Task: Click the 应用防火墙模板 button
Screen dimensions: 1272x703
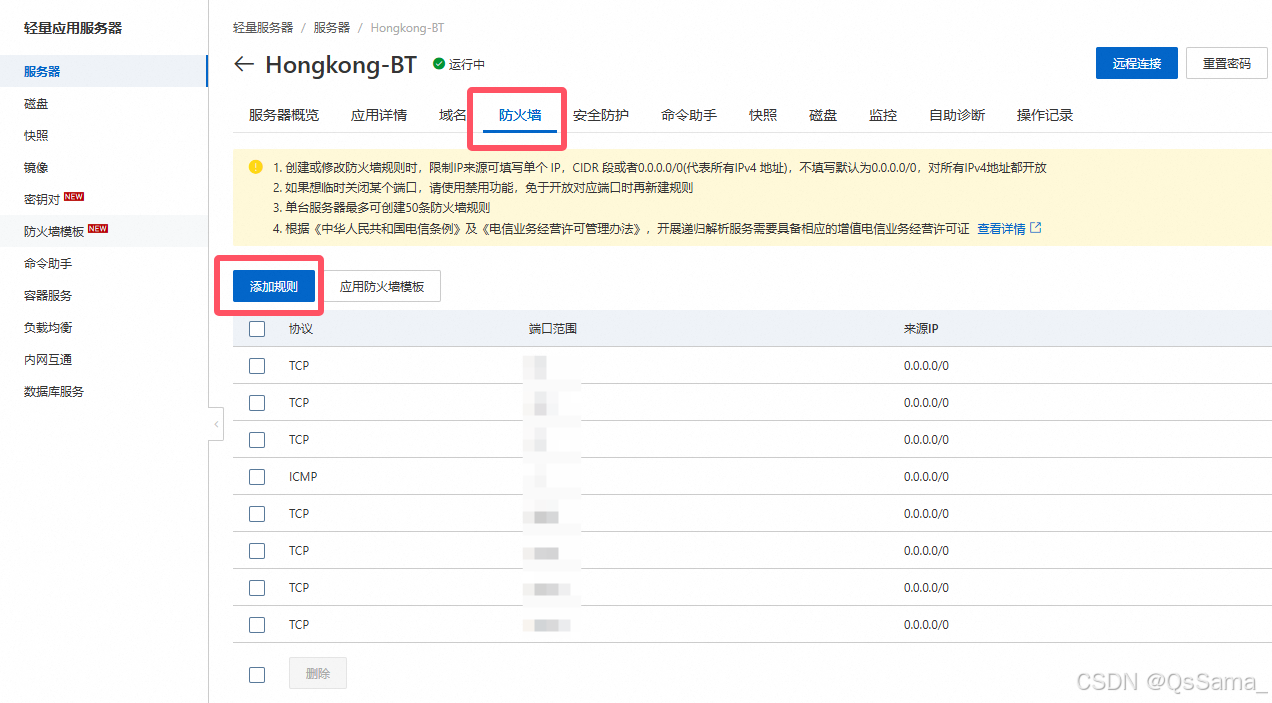Action: coord(382,285)
